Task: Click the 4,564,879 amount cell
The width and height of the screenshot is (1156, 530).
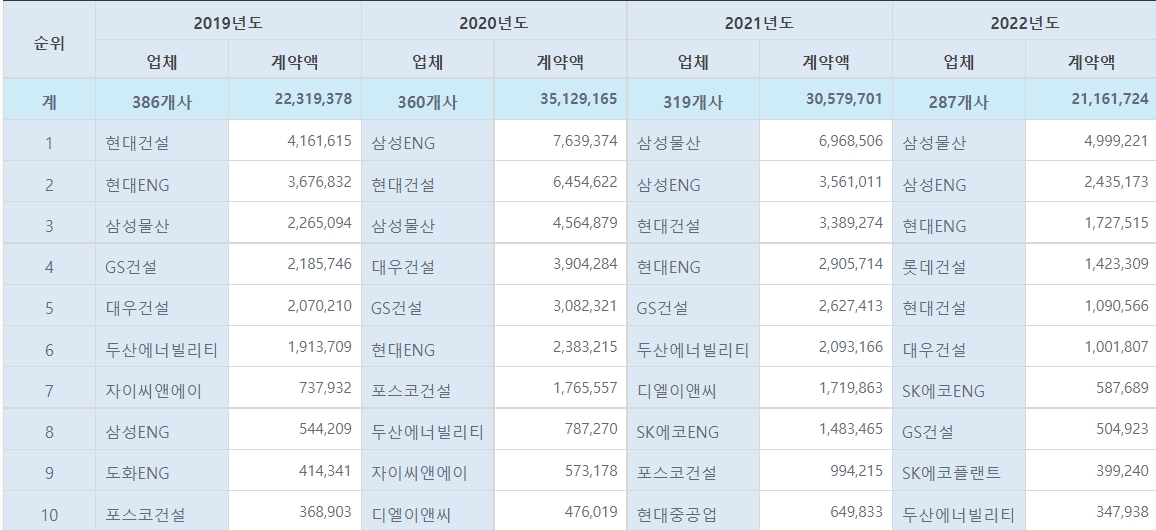Action: [560, 223]
